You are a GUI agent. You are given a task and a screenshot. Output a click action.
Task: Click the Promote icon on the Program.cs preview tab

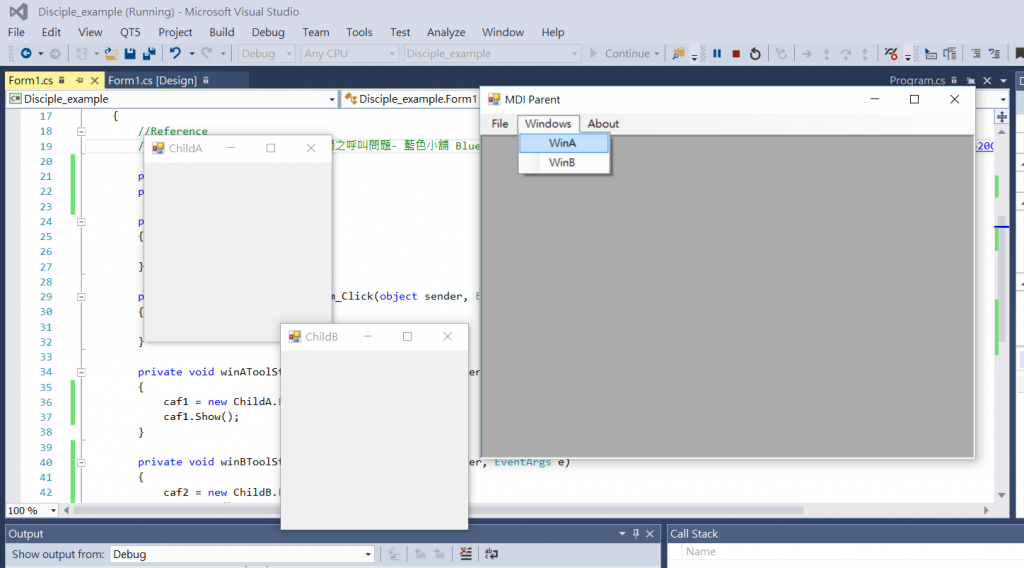point(971,80)
